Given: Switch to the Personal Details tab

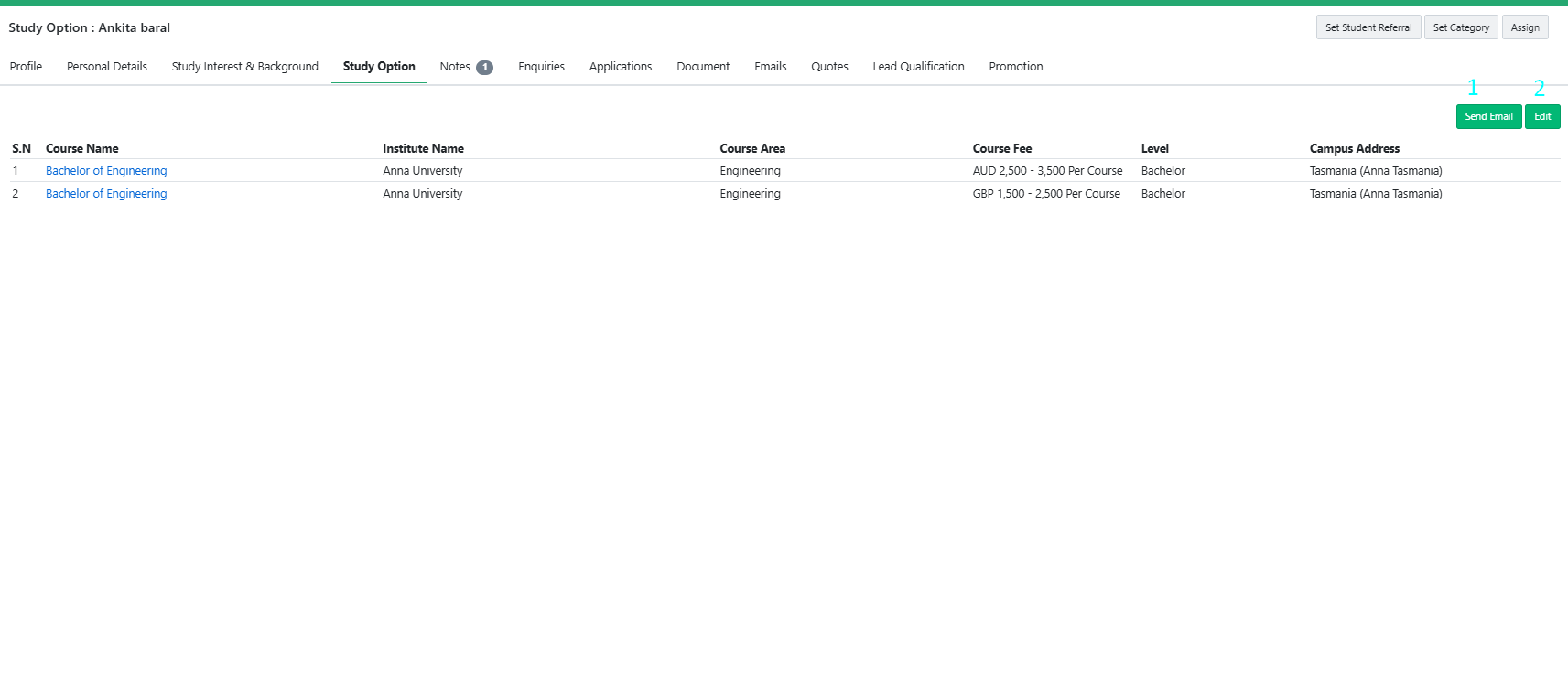Looking at the screenshot, I should pos(107,67).
